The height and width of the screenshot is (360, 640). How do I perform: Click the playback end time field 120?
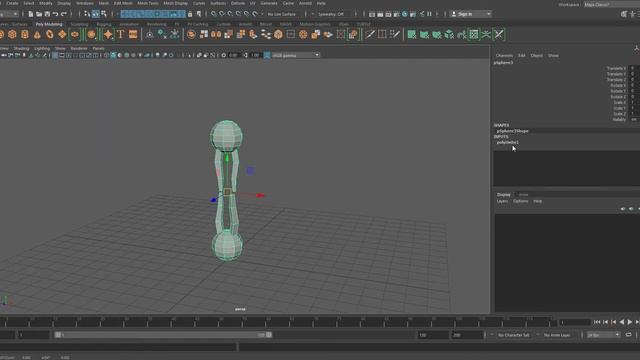tap(433, 335)
